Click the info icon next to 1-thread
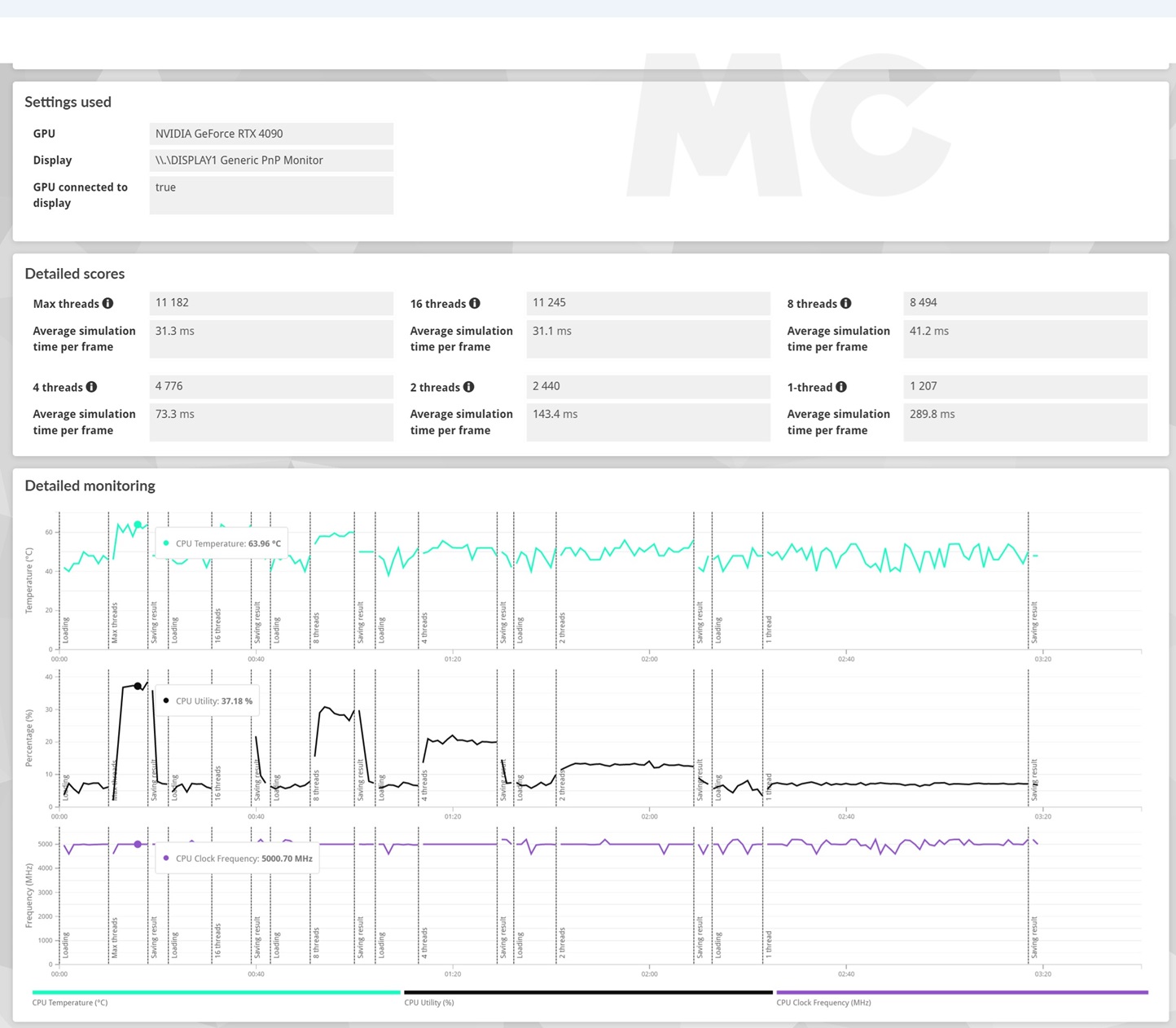The width and height of the screenshot is (1176, 1028). coord(841,387)
